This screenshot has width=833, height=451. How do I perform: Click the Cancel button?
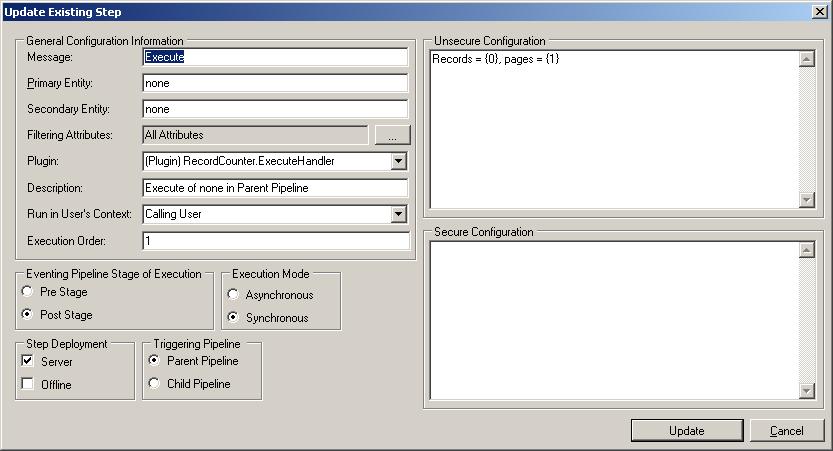pos(787,431)
